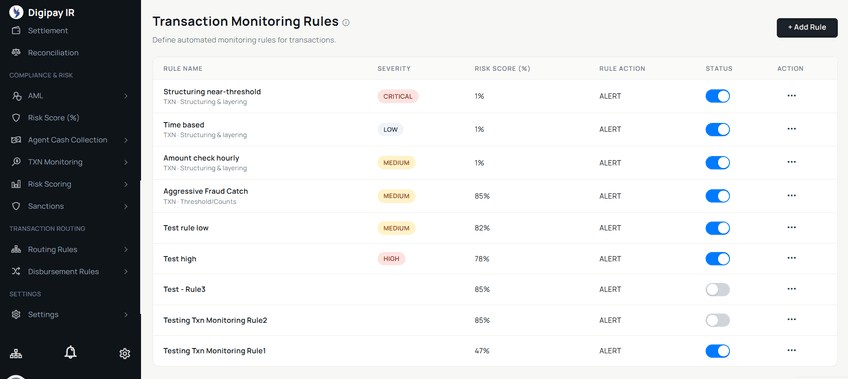This screenshot has height=379, width=848.
Task: Click the Settlement wallet icon
Action: click(x=16, y=31)
